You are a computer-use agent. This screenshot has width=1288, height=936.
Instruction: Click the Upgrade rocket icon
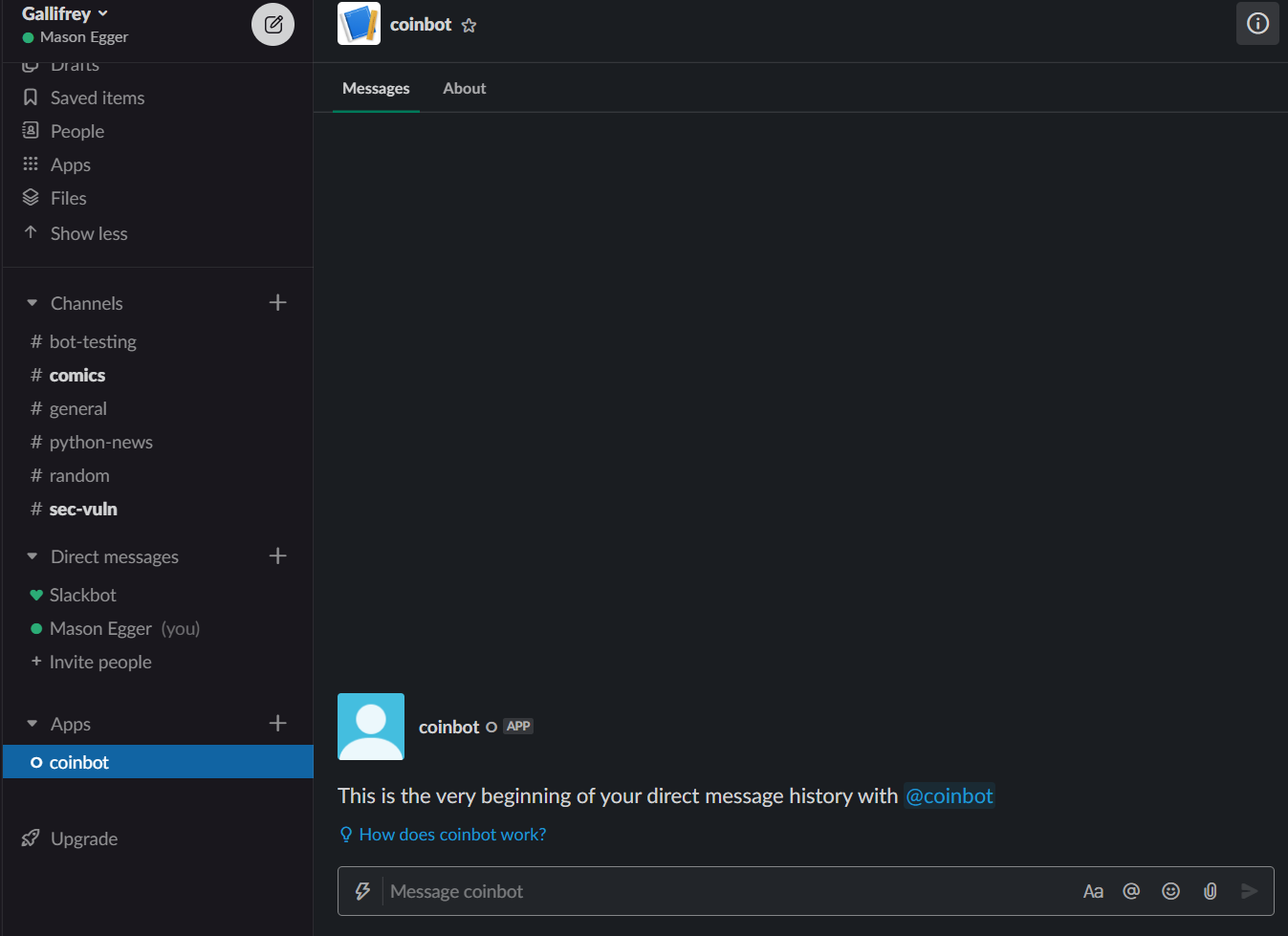click(x=31, y=838)
